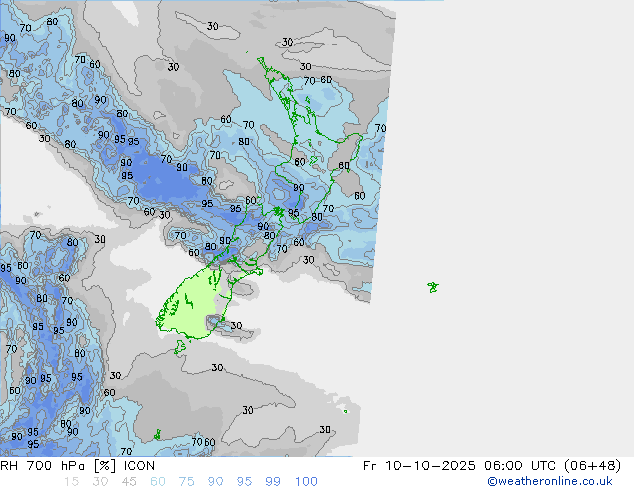Click the "RH 700 hPa [%] ICON" title
The image size is (634, 490).
77,466
